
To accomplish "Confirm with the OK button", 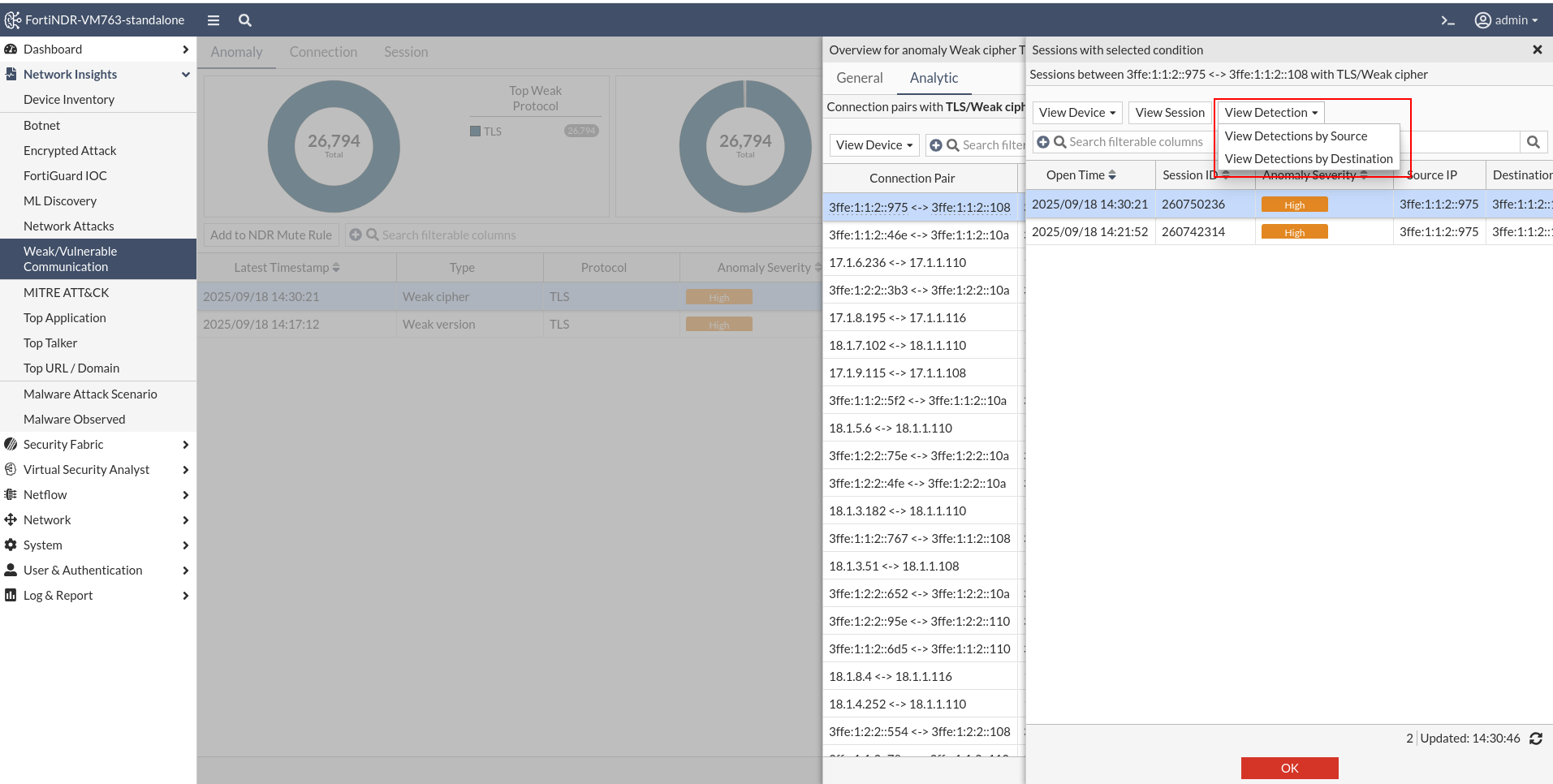I will click(x=1289, y=768).
